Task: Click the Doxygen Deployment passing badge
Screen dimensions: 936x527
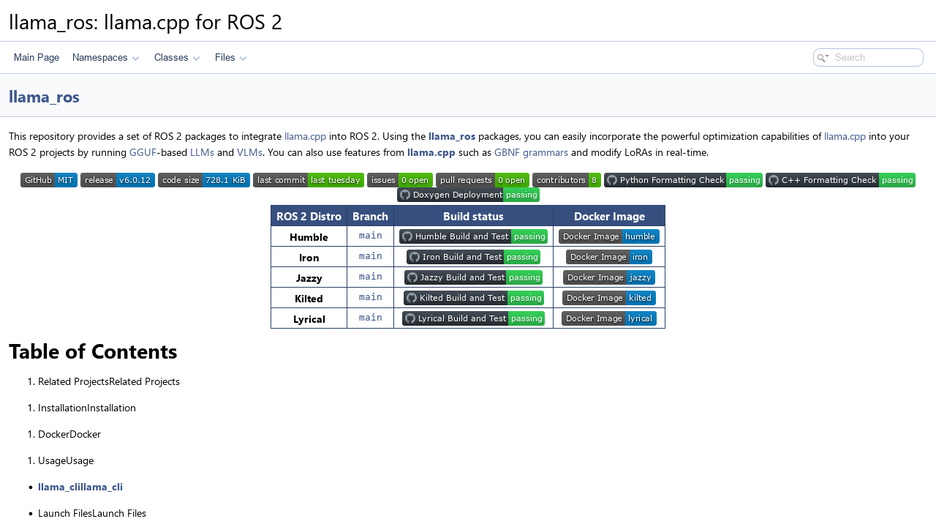Action: [468, 195]
